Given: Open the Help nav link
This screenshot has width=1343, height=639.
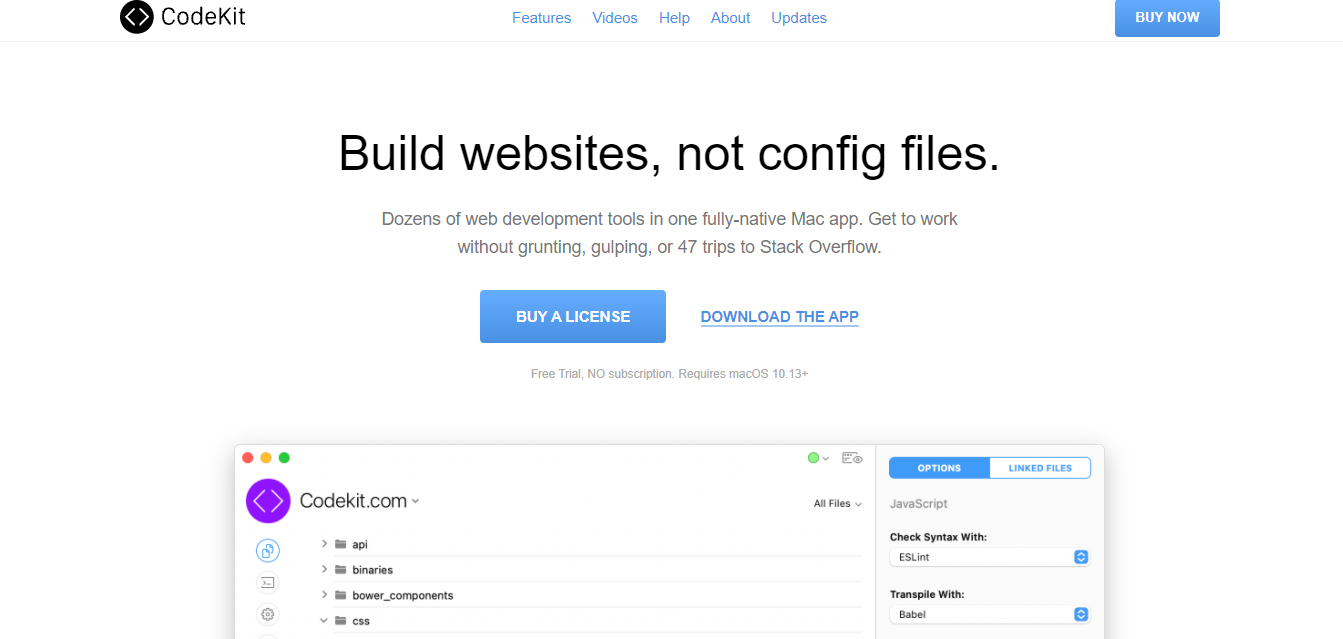Looking at the screenshot, I should 674,18.
